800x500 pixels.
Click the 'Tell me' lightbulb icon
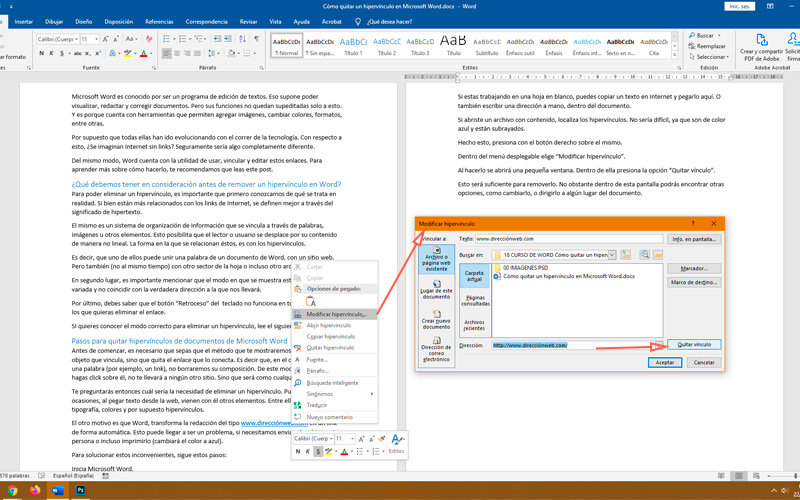358,22
